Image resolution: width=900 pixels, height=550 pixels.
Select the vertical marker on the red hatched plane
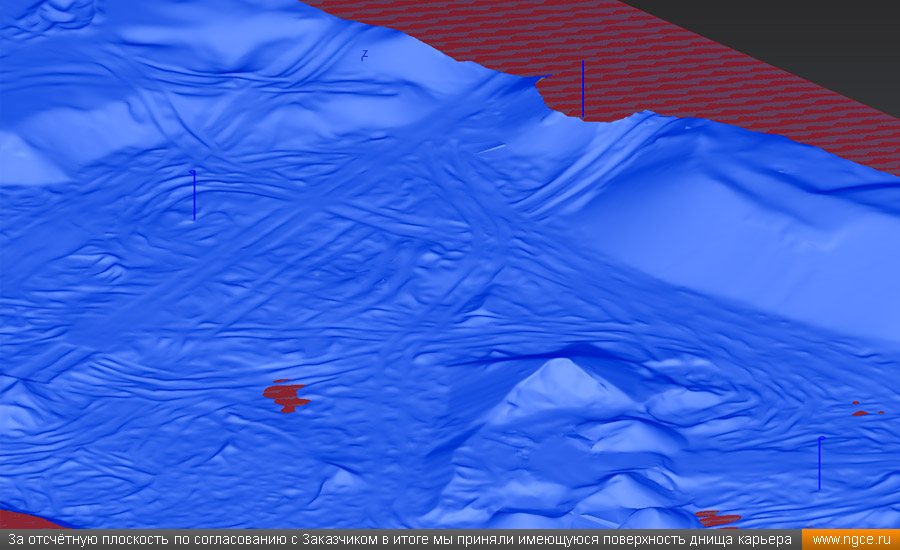click(x=583, y=88)
